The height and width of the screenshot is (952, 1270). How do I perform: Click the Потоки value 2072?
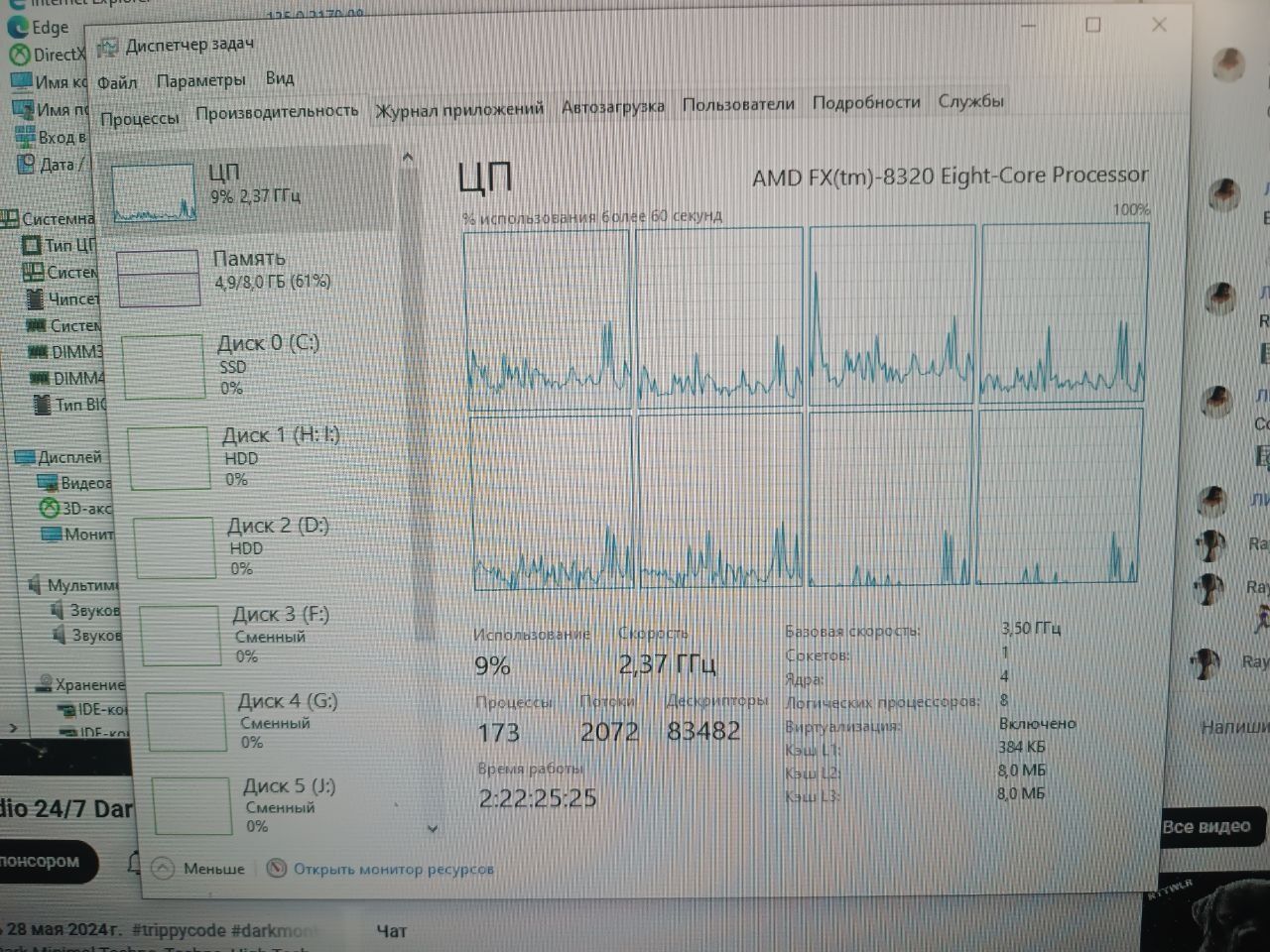pyautogui.click(x=609, y=732)
